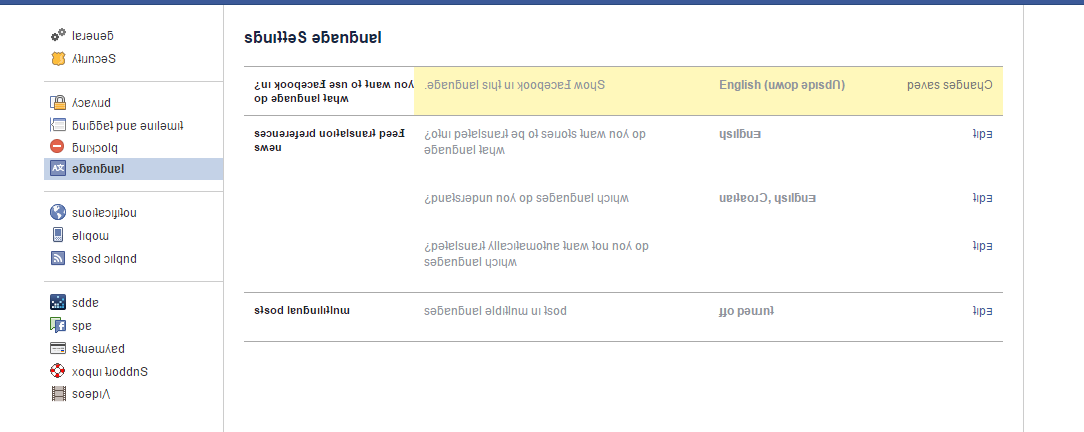This screenshot has height=432, width=1084.
Task: Click the Mobile phone icon
Action: [58, 235]
